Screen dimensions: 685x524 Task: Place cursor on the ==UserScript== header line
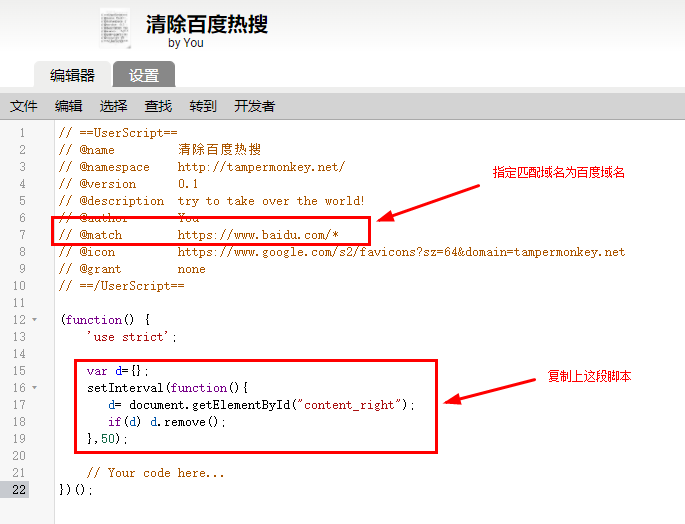tap(118, 133)
